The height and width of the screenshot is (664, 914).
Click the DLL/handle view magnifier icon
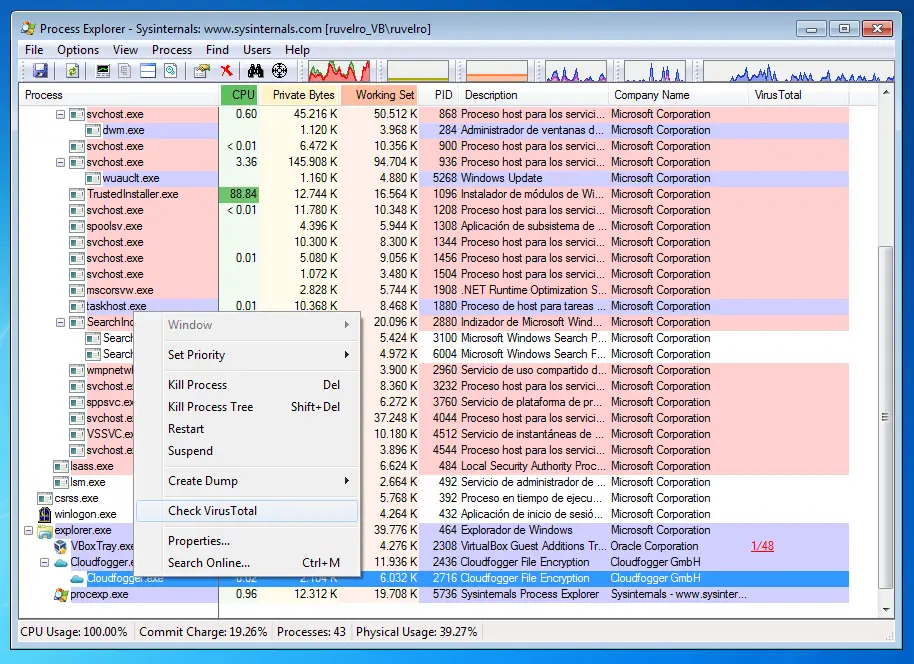(x=170, y=71)
